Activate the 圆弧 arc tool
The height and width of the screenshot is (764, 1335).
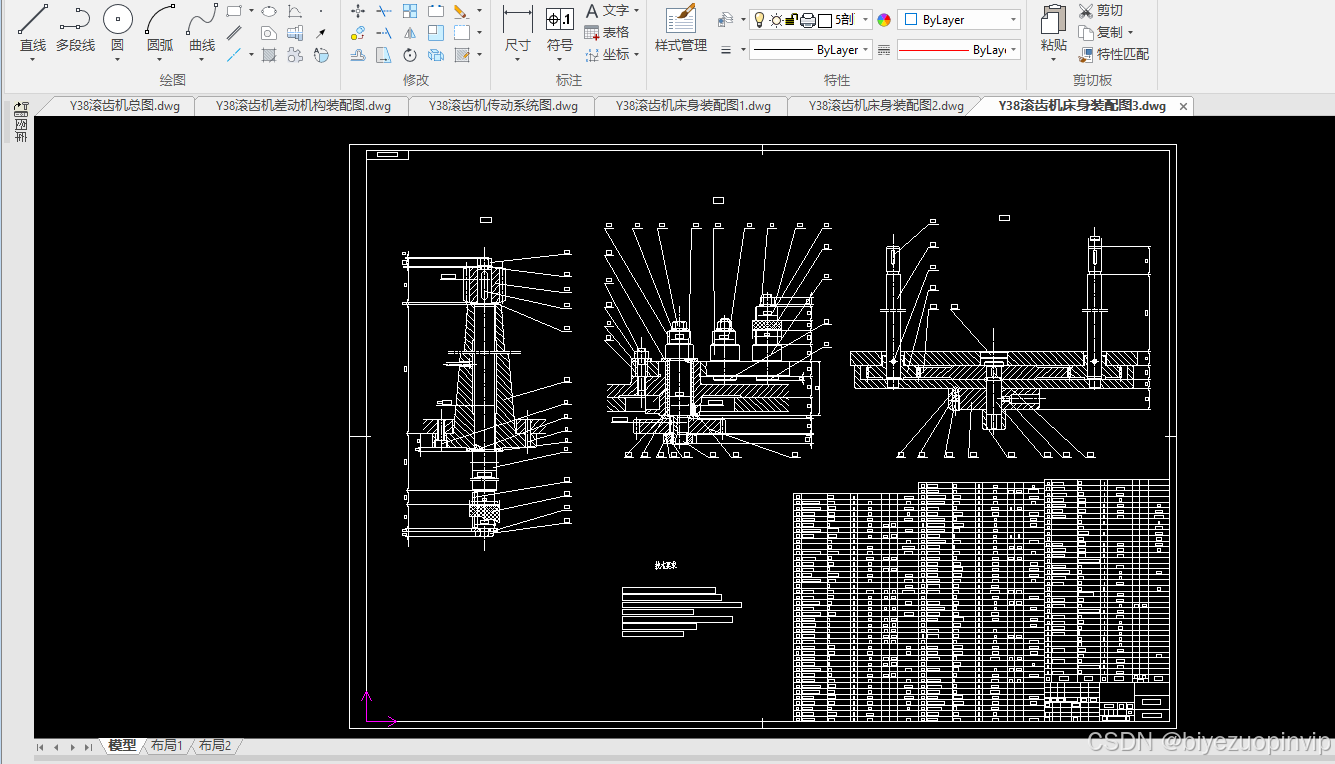(x=160, y=20)
